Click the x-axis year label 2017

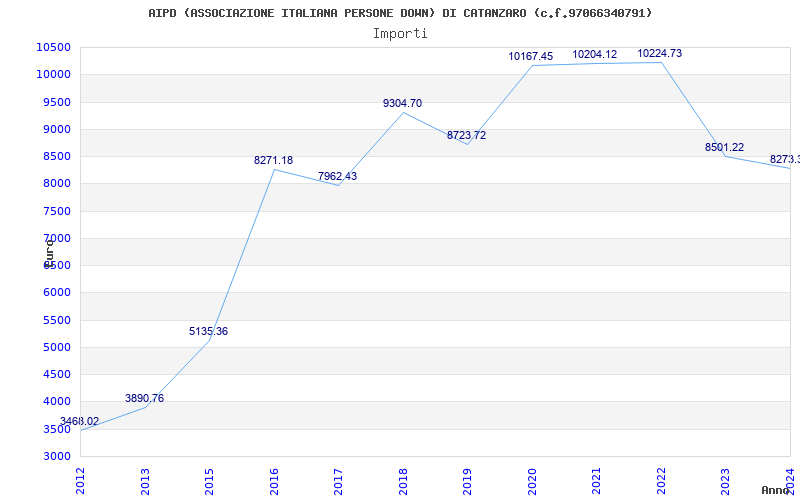click(x=338, y=482)
